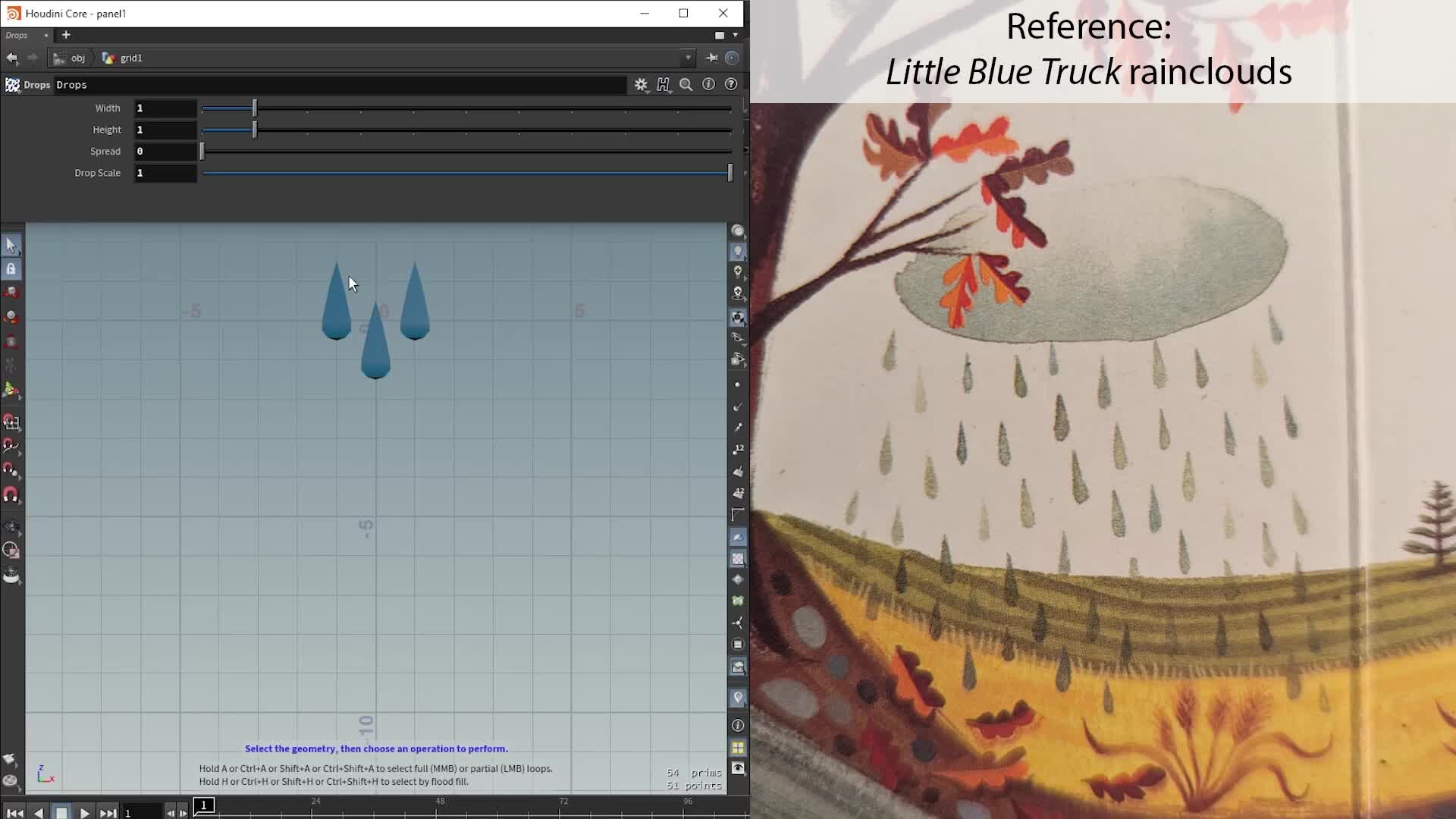Image resolution: width=1456 pixels, height=819 pixels.
Task: Click the Spread slider handle
Action: click(202, 152)
